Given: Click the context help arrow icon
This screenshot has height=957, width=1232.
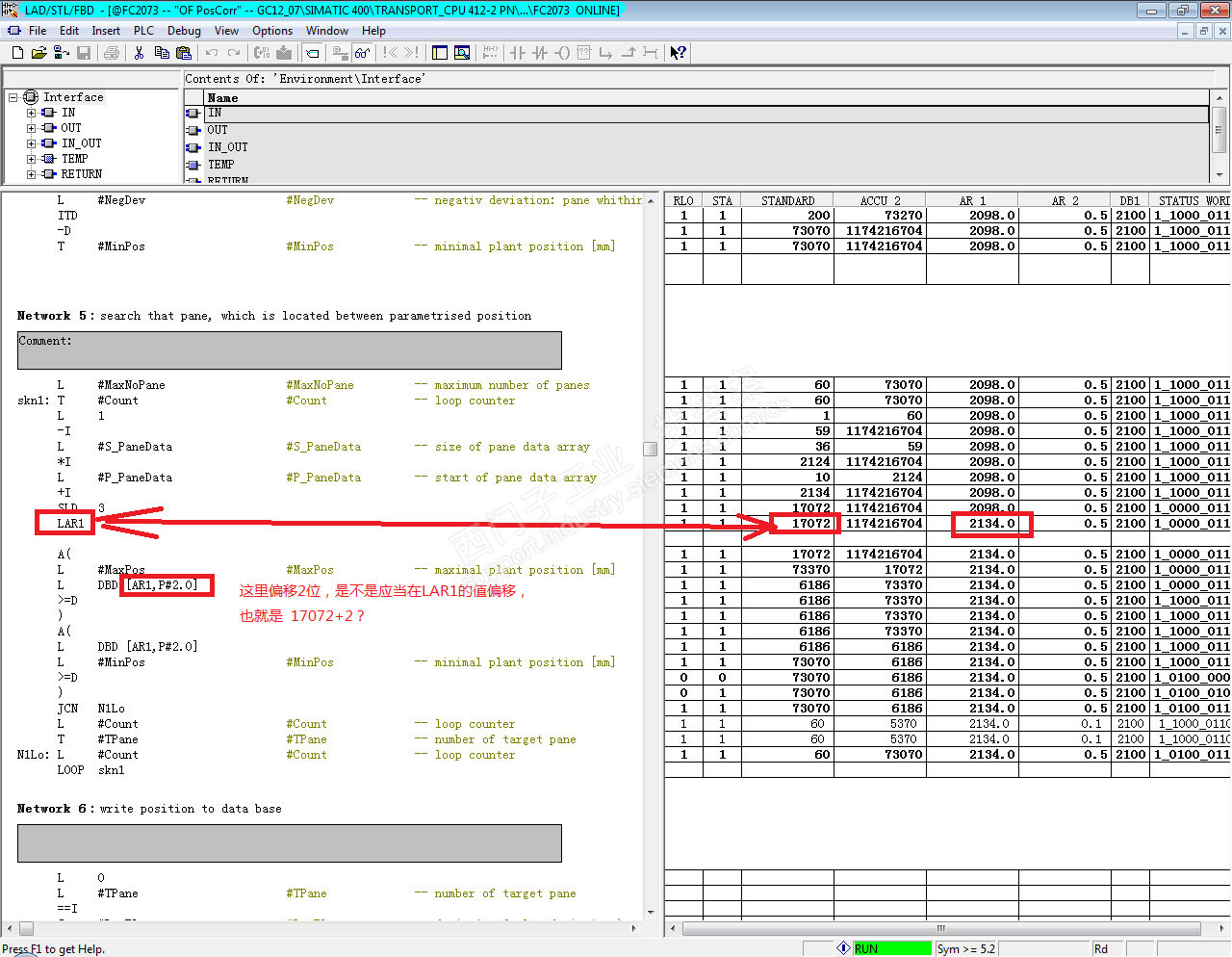Looking at the screenshot, I should pos(678,53).
